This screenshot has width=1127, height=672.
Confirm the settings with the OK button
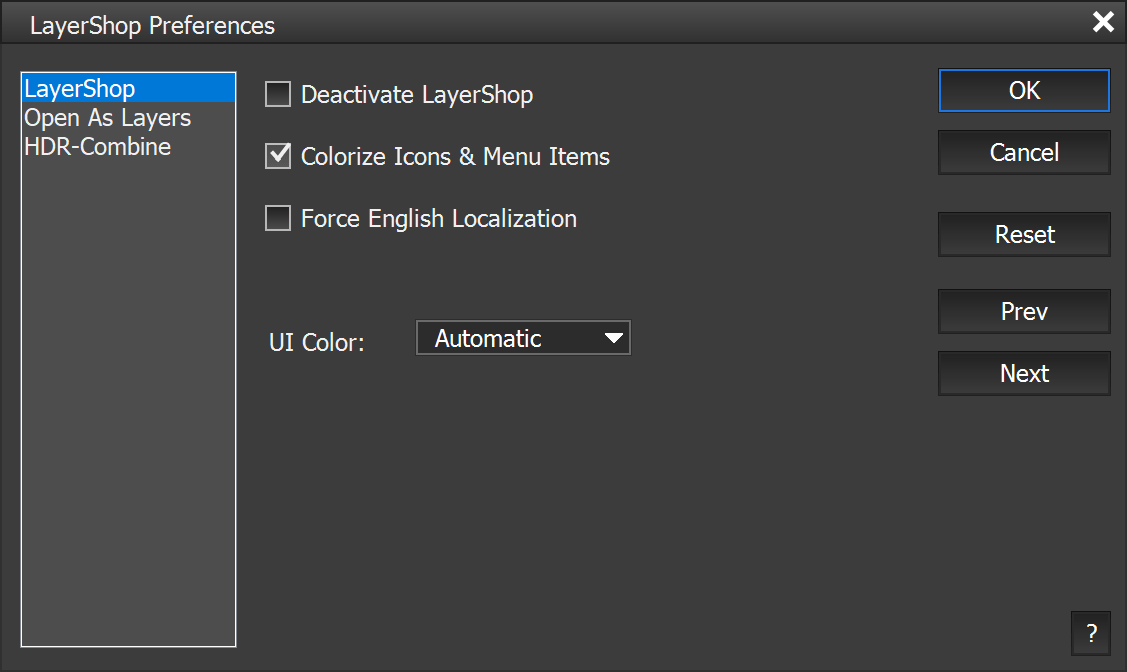click(1024, 91)
